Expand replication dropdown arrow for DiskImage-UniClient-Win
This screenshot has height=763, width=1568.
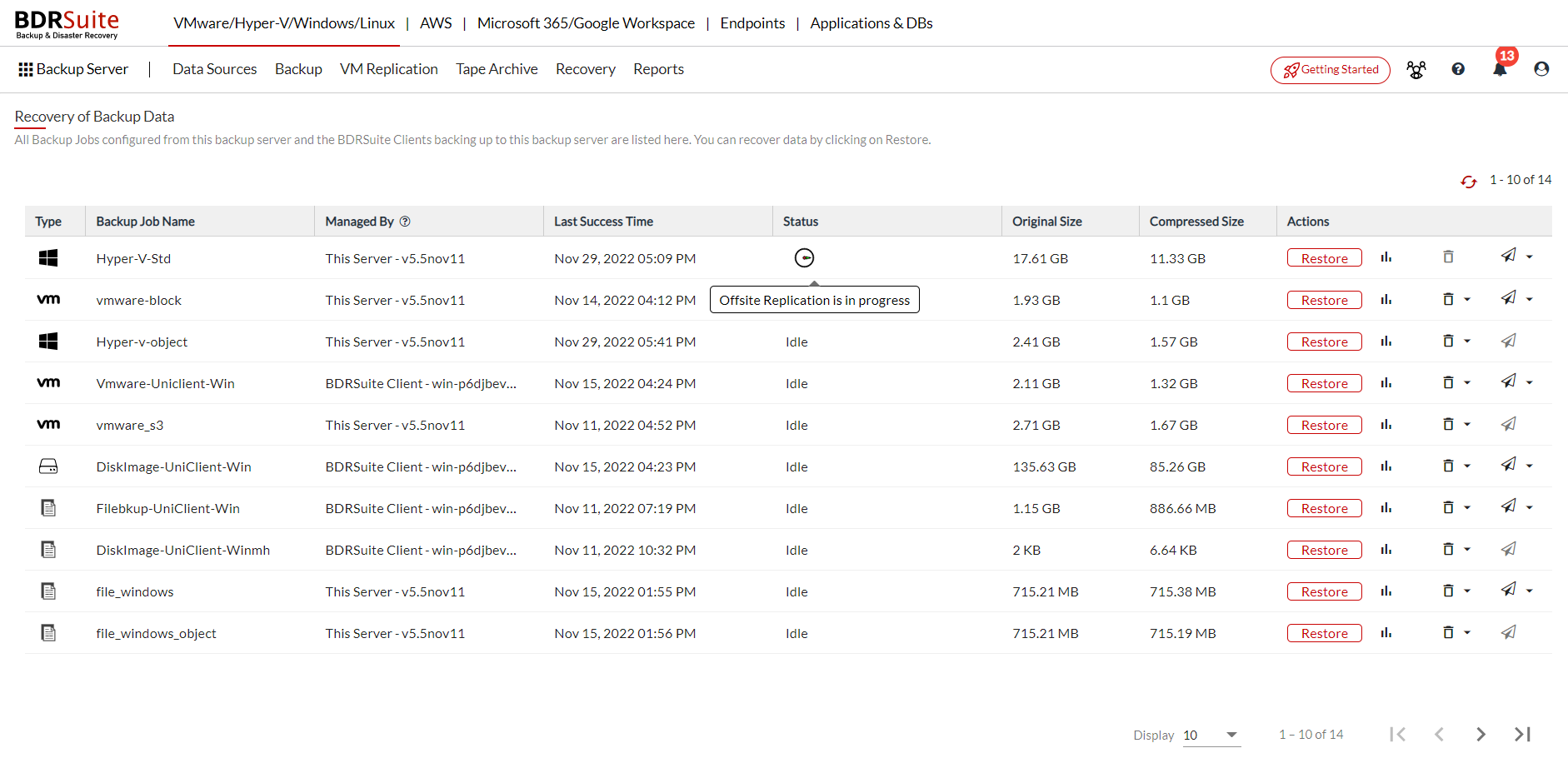pos(1530,466)
